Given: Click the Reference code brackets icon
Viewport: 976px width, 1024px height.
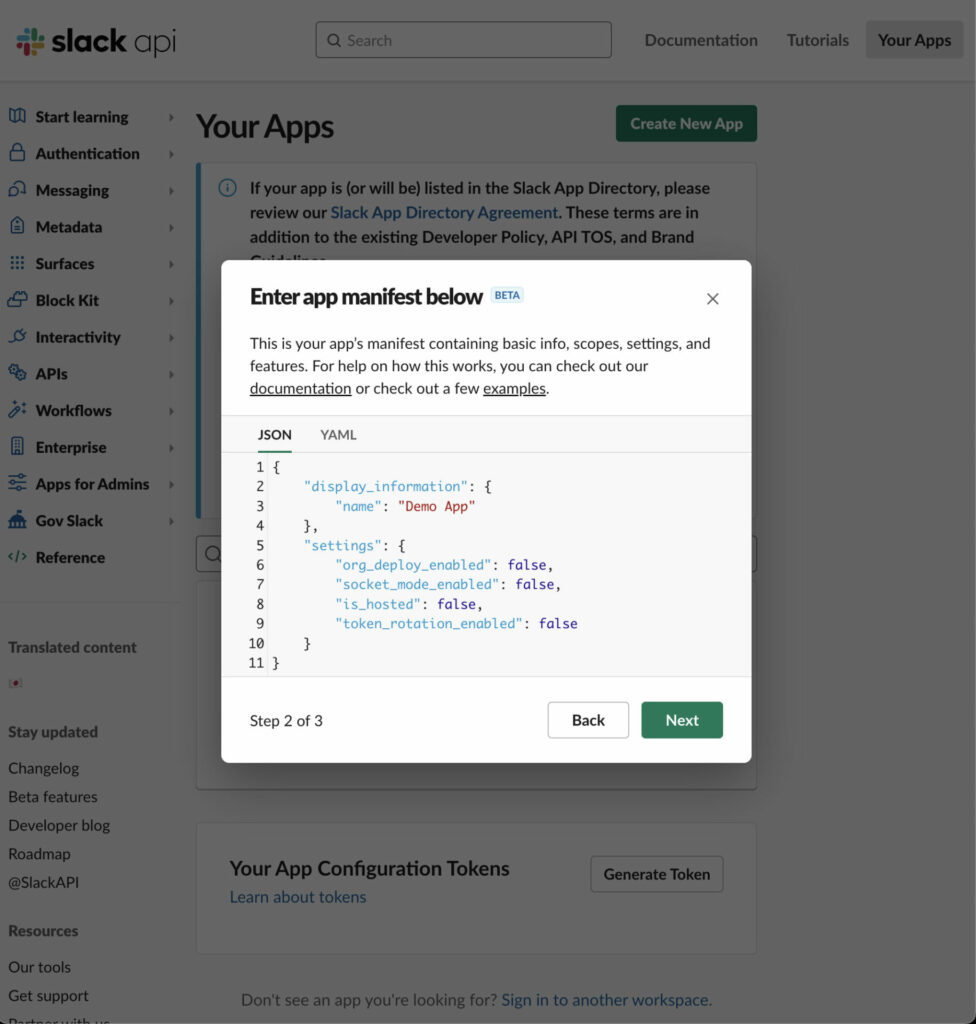Looking at the screenshot, I should point(18,557).
